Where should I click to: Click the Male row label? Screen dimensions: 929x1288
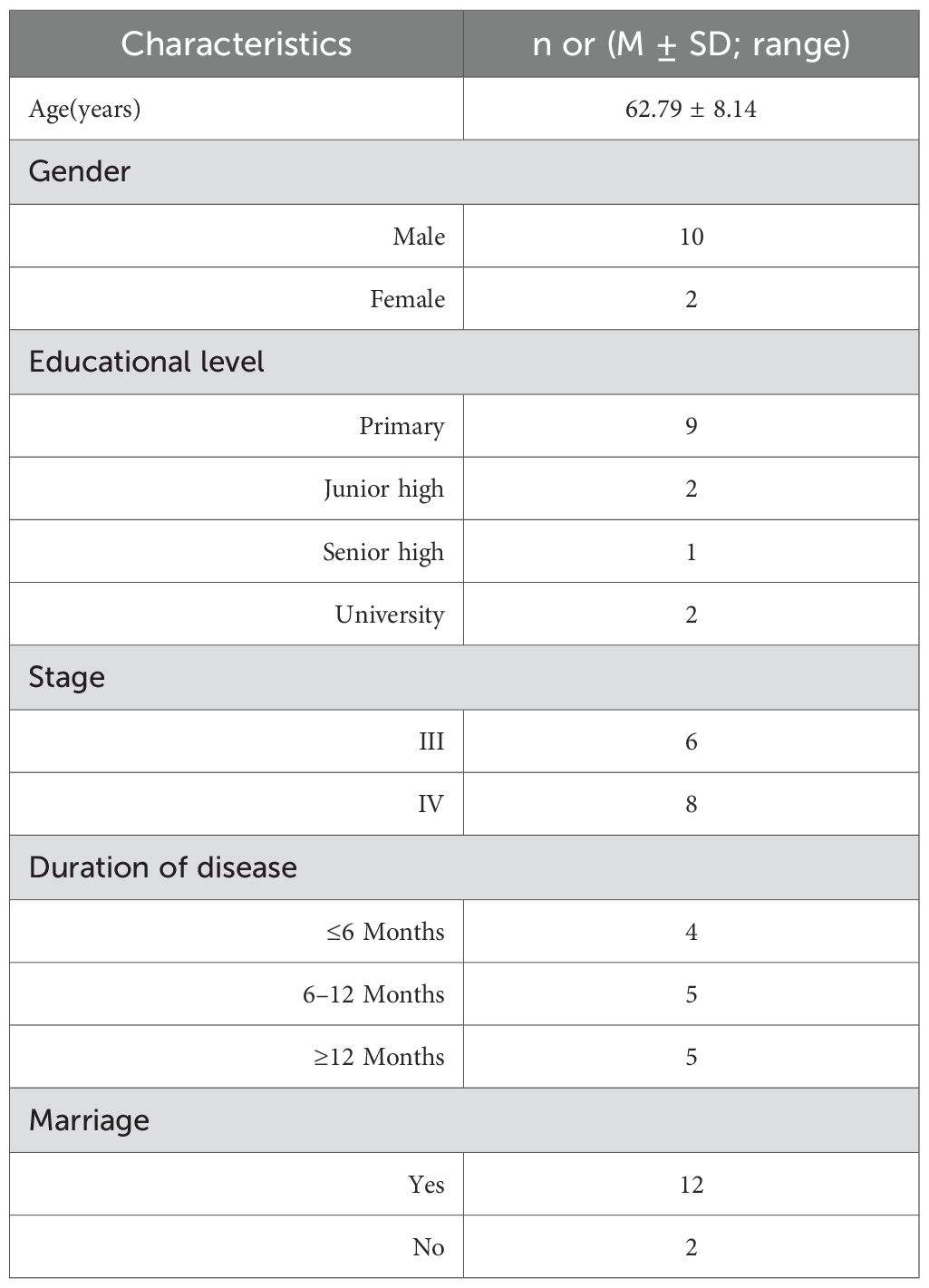419,237
